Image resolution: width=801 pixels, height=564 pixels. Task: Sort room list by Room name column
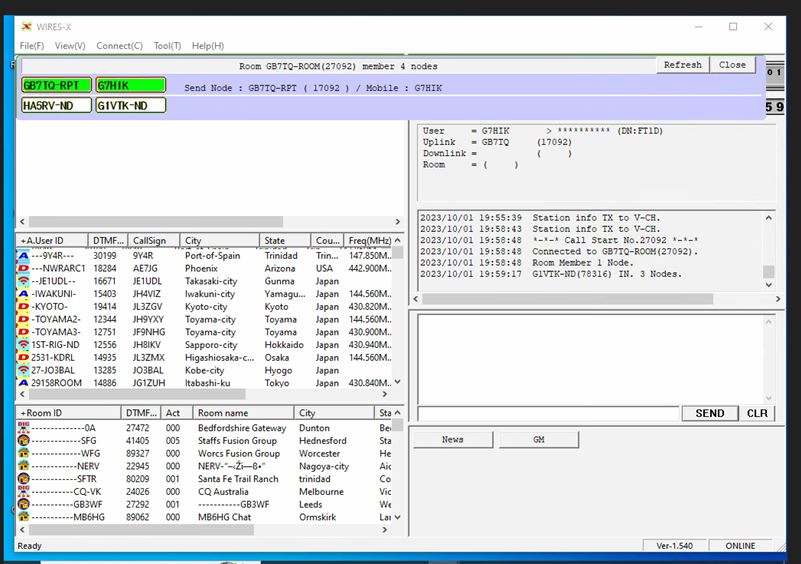[243, 413]
